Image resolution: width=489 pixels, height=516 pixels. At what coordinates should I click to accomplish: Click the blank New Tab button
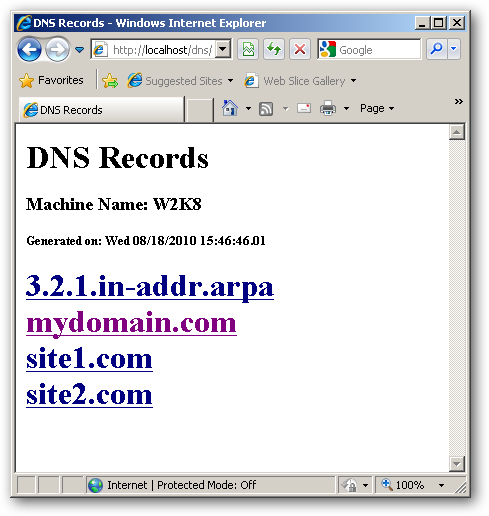point(199,110)
